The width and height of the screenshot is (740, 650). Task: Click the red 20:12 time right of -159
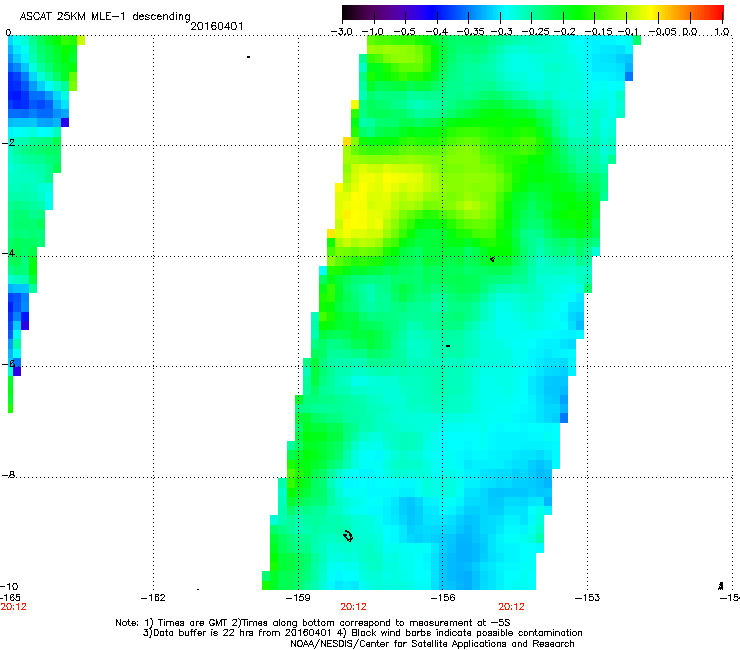pos(353,607)
